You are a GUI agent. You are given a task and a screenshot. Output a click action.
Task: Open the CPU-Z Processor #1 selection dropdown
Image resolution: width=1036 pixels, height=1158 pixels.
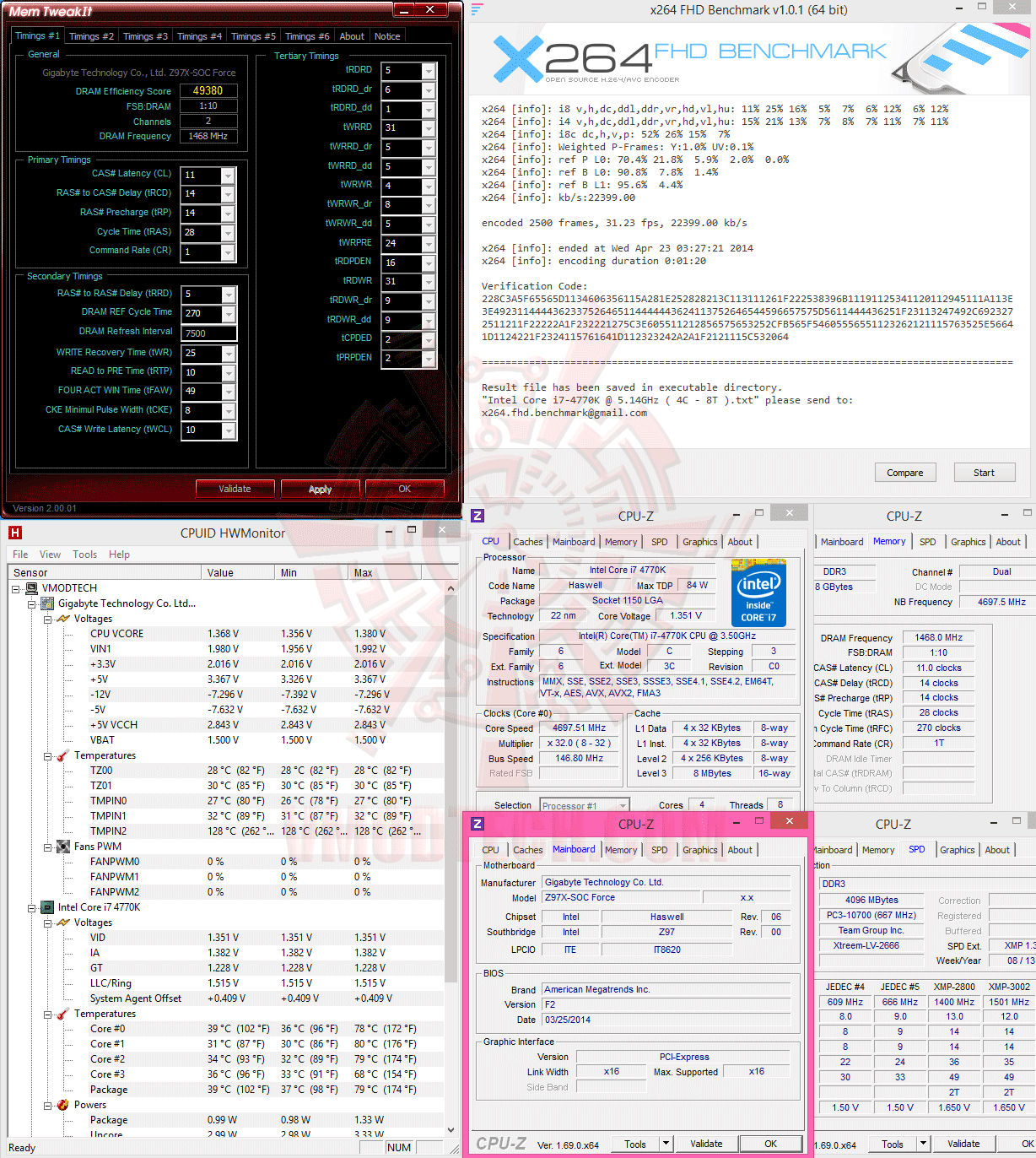click(x=623, y=806)
